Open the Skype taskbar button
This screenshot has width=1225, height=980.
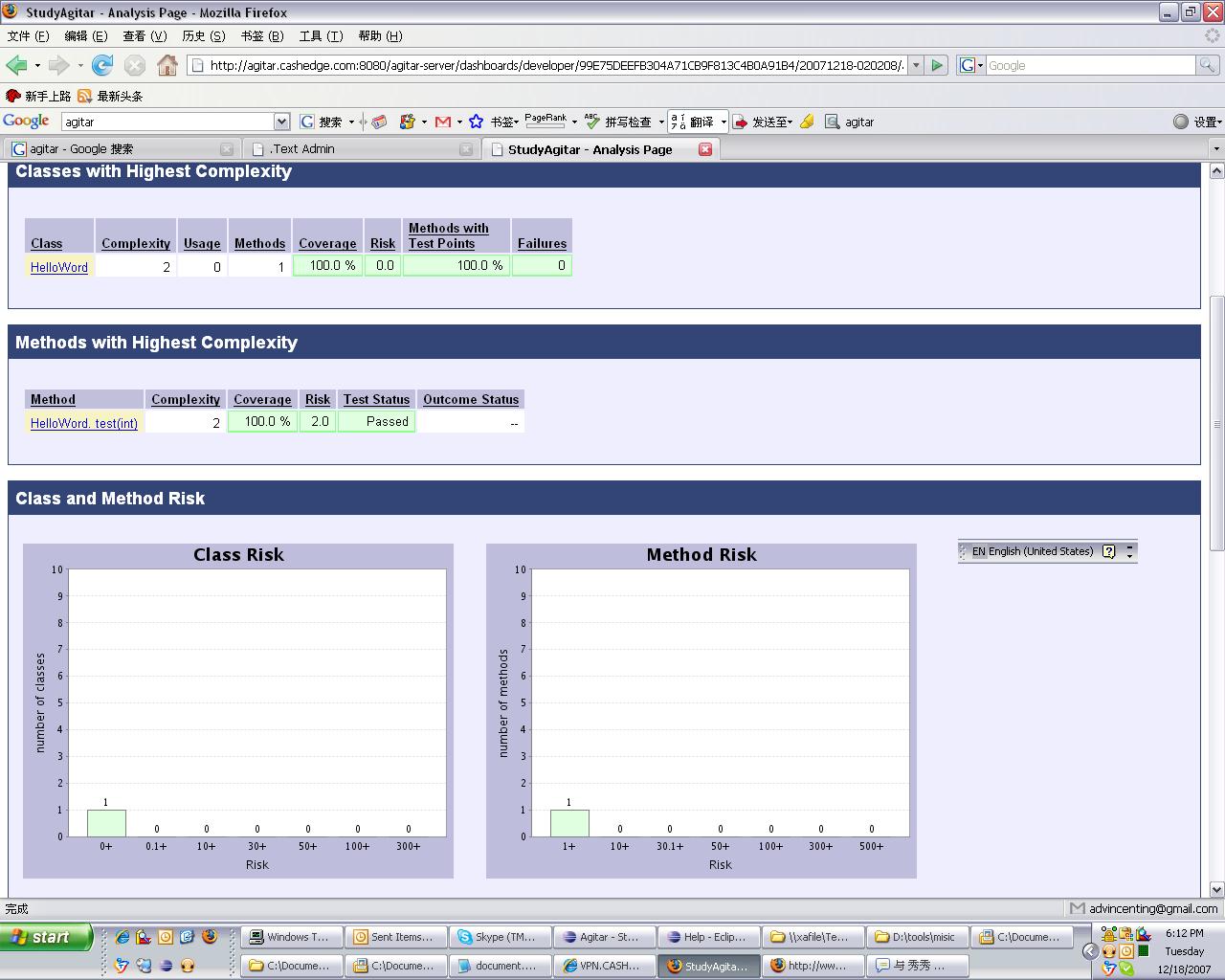point(500,937)
